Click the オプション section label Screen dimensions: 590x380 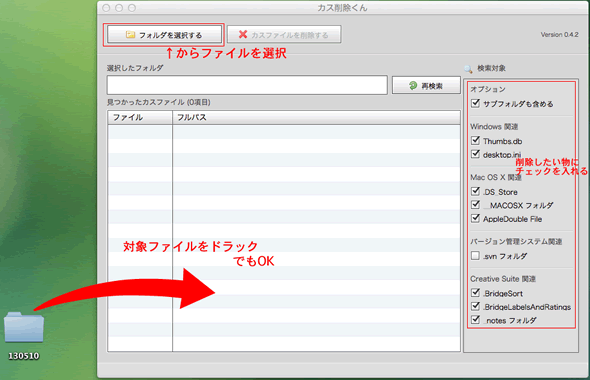click(x=488, y=89)
